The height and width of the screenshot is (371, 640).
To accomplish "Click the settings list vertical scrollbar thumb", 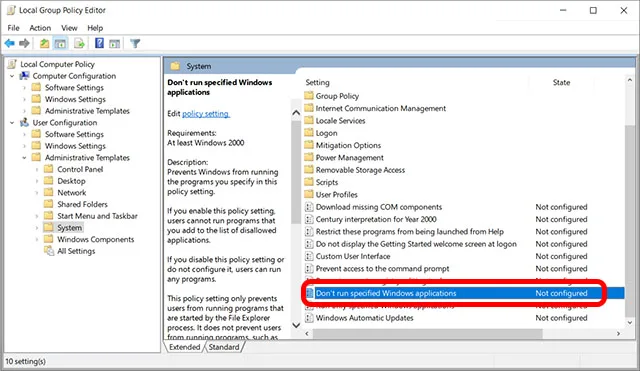I will click(630, 220).
